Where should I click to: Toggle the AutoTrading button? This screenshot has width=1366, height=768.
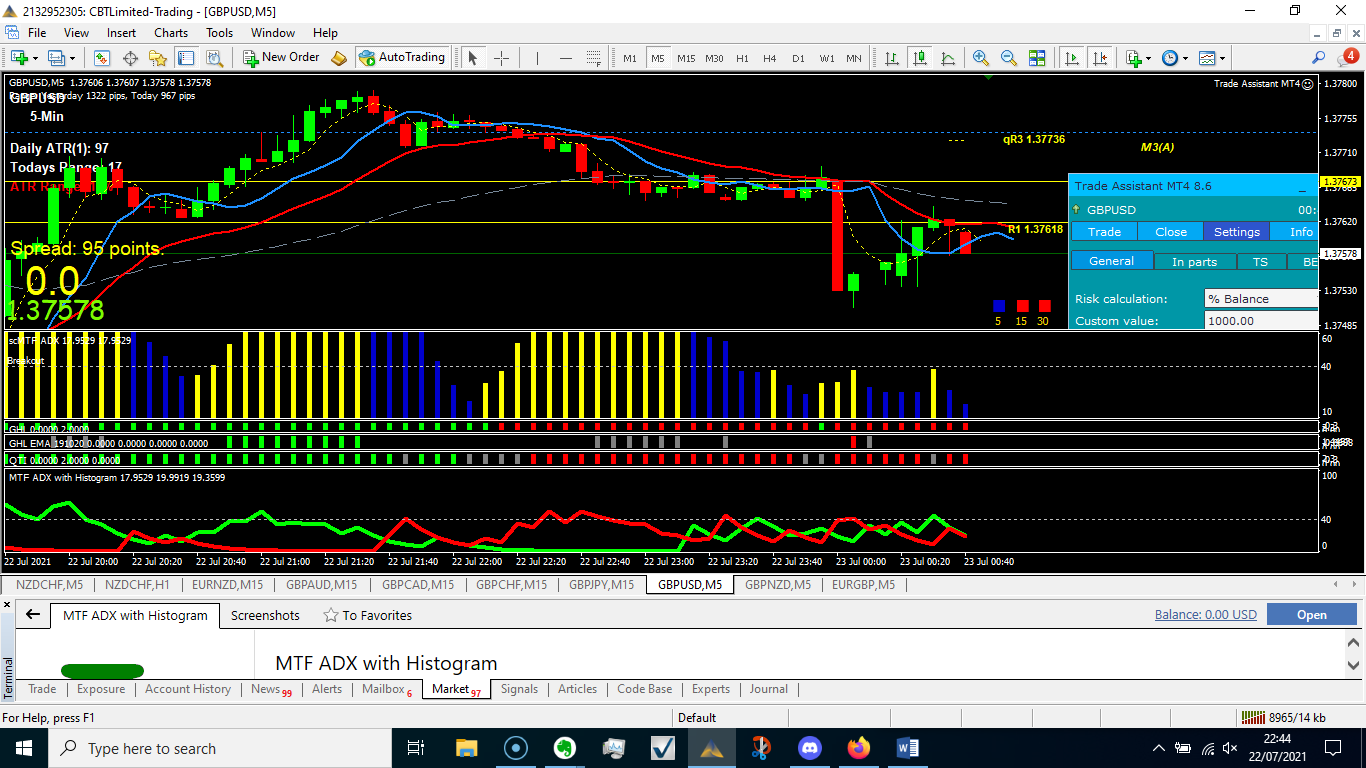pyautogui.click(x=401, y=58)
